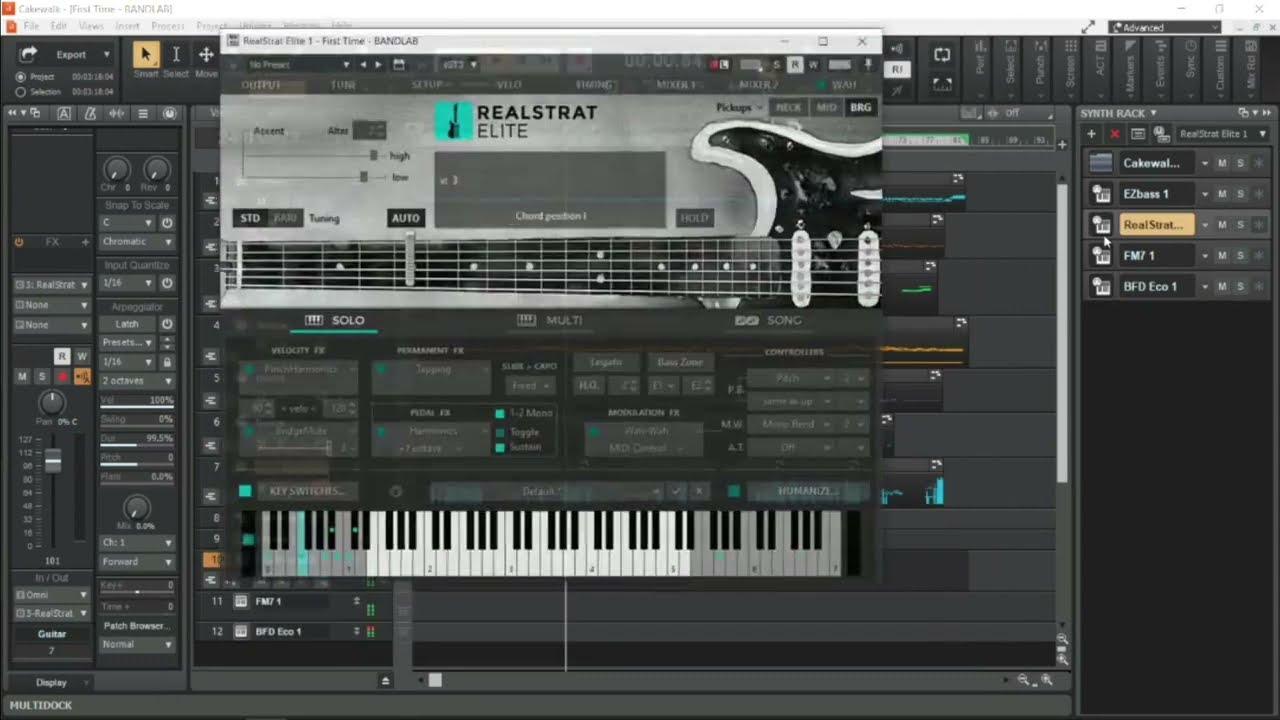1280x720 pixels.
Task: Click the Latch arpeggiator button
Action: 127,324
